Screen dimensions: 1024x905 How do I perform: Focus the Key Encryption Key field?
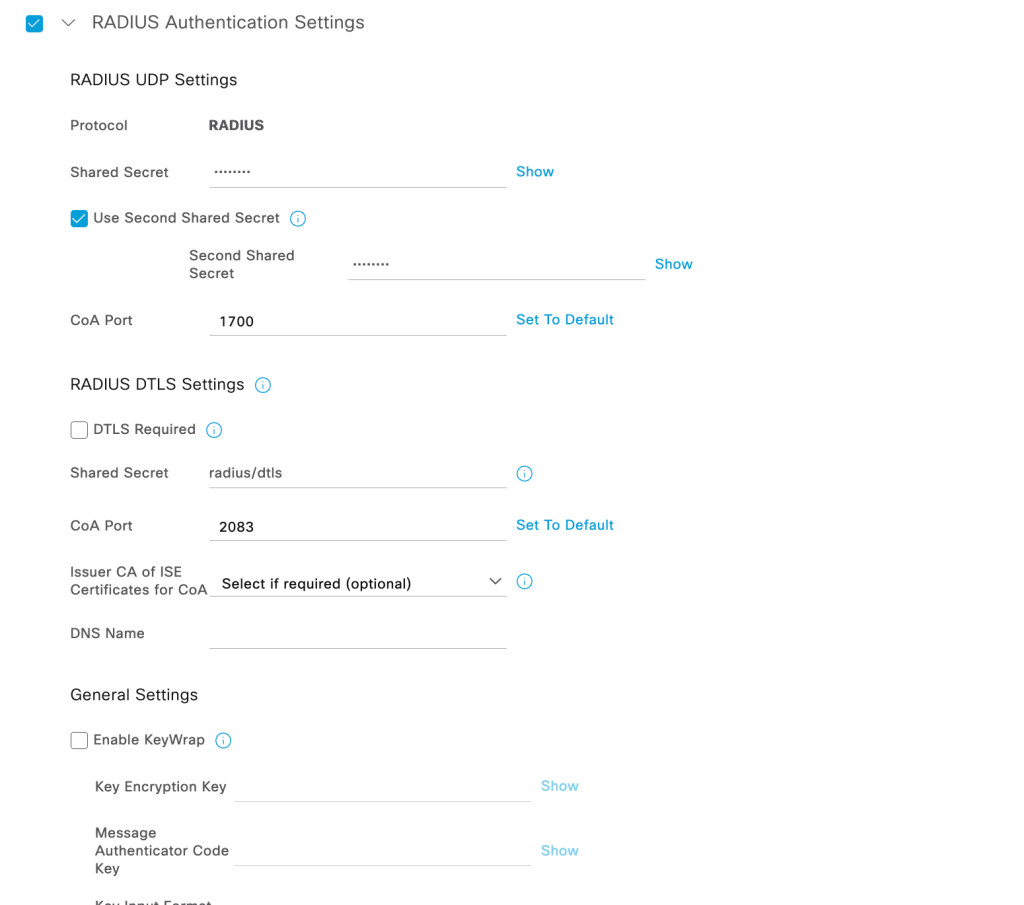381,787
